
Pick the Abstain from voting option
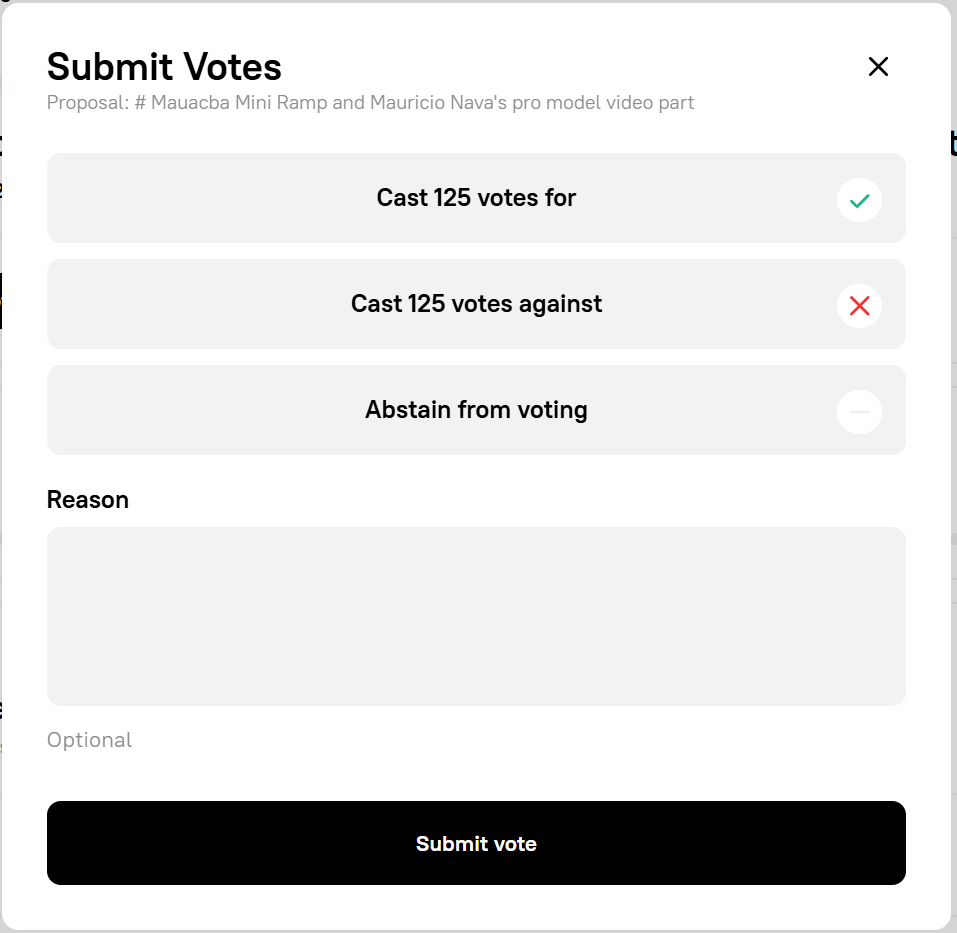476,410
